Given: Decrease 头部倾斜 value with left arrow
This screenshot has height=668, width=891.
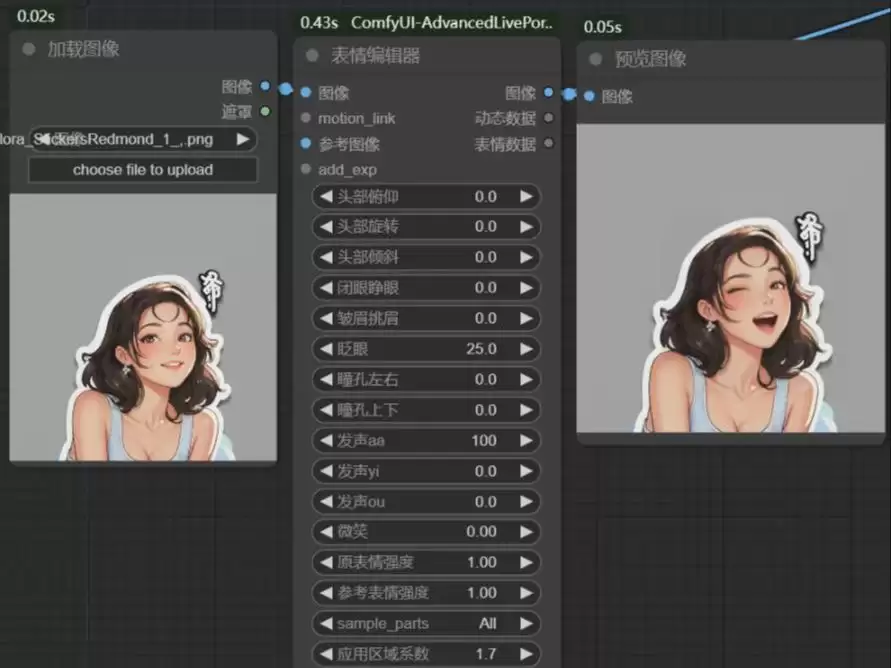Looking at the screenshot, I should 326,257.
